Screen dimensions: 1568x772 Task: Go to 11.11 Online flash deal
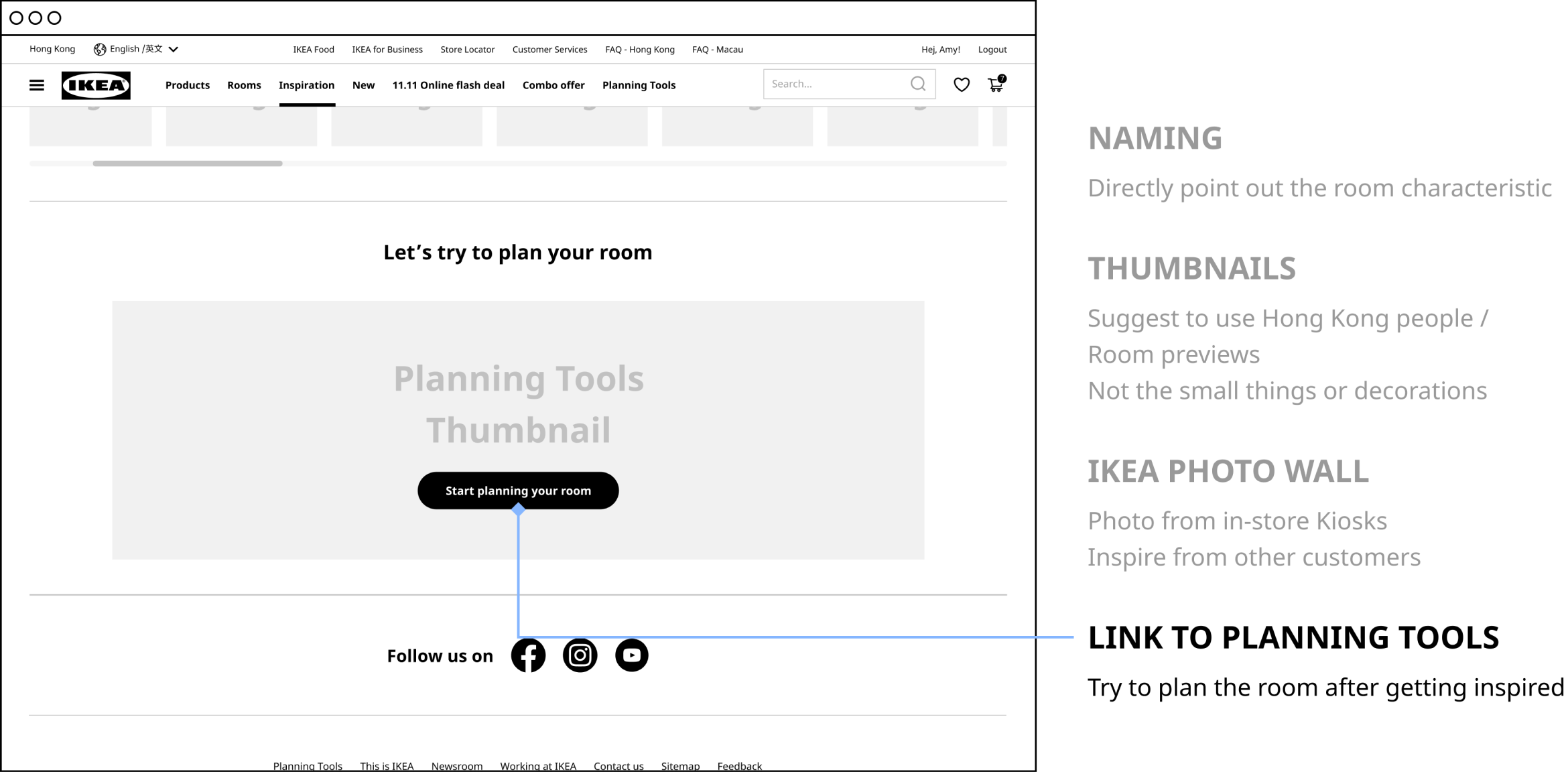[x=448, y=85]
